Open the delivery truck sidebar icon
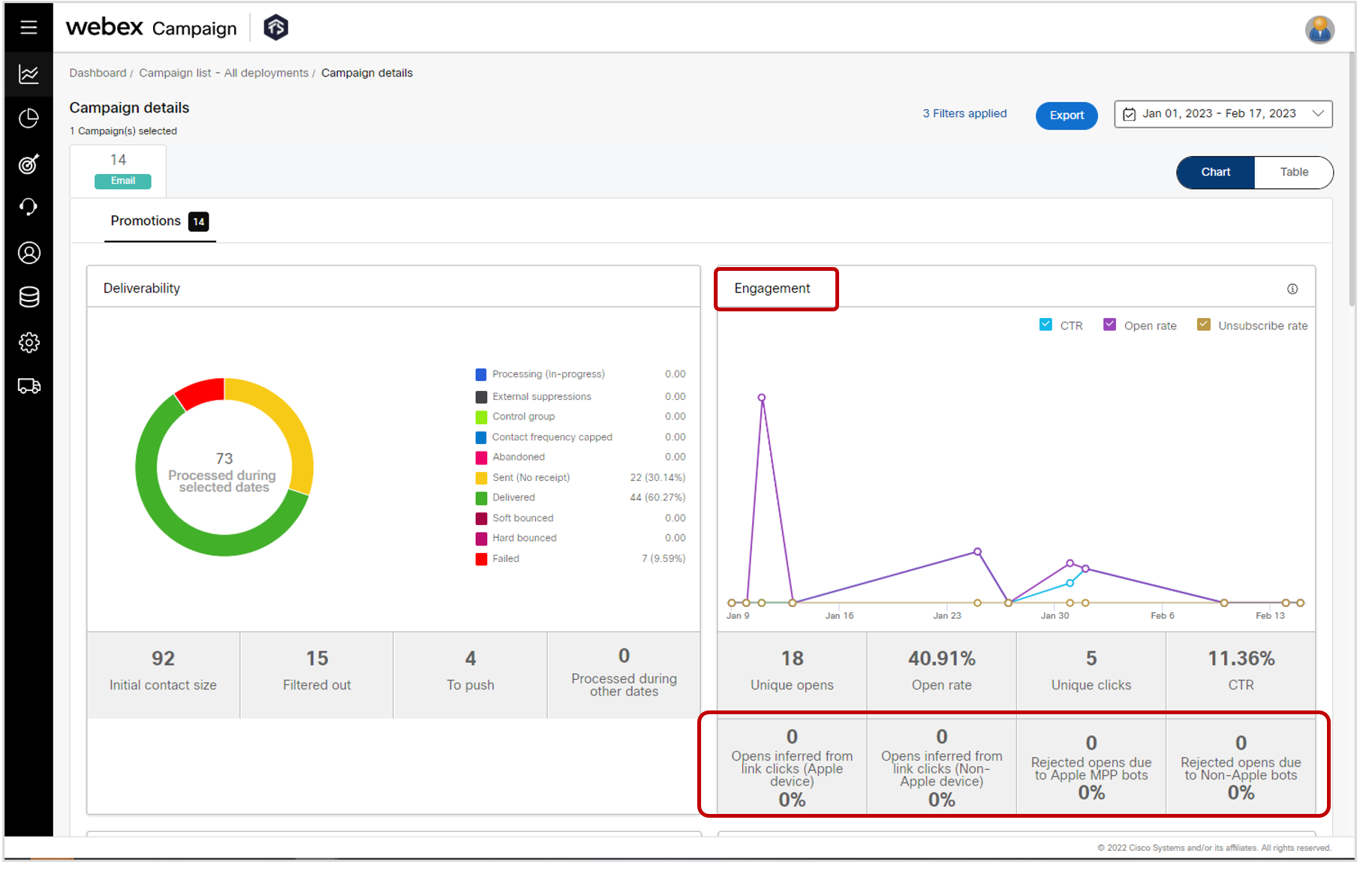Viewport: 1372px width, 871px height. click(x=29, y=386)
